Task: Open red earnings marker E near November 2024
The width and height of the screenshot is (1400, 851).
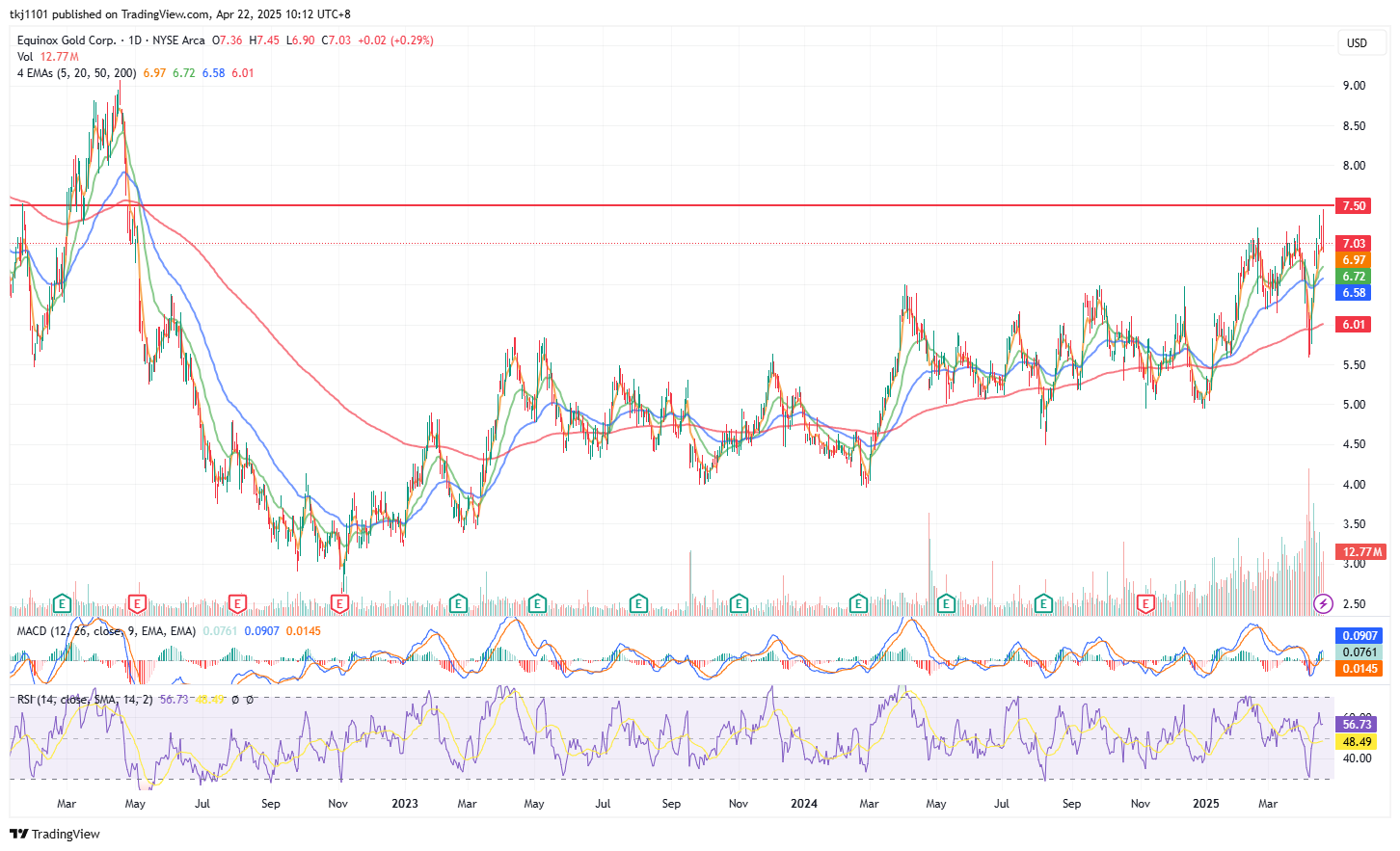Action: pos(1146,604)
